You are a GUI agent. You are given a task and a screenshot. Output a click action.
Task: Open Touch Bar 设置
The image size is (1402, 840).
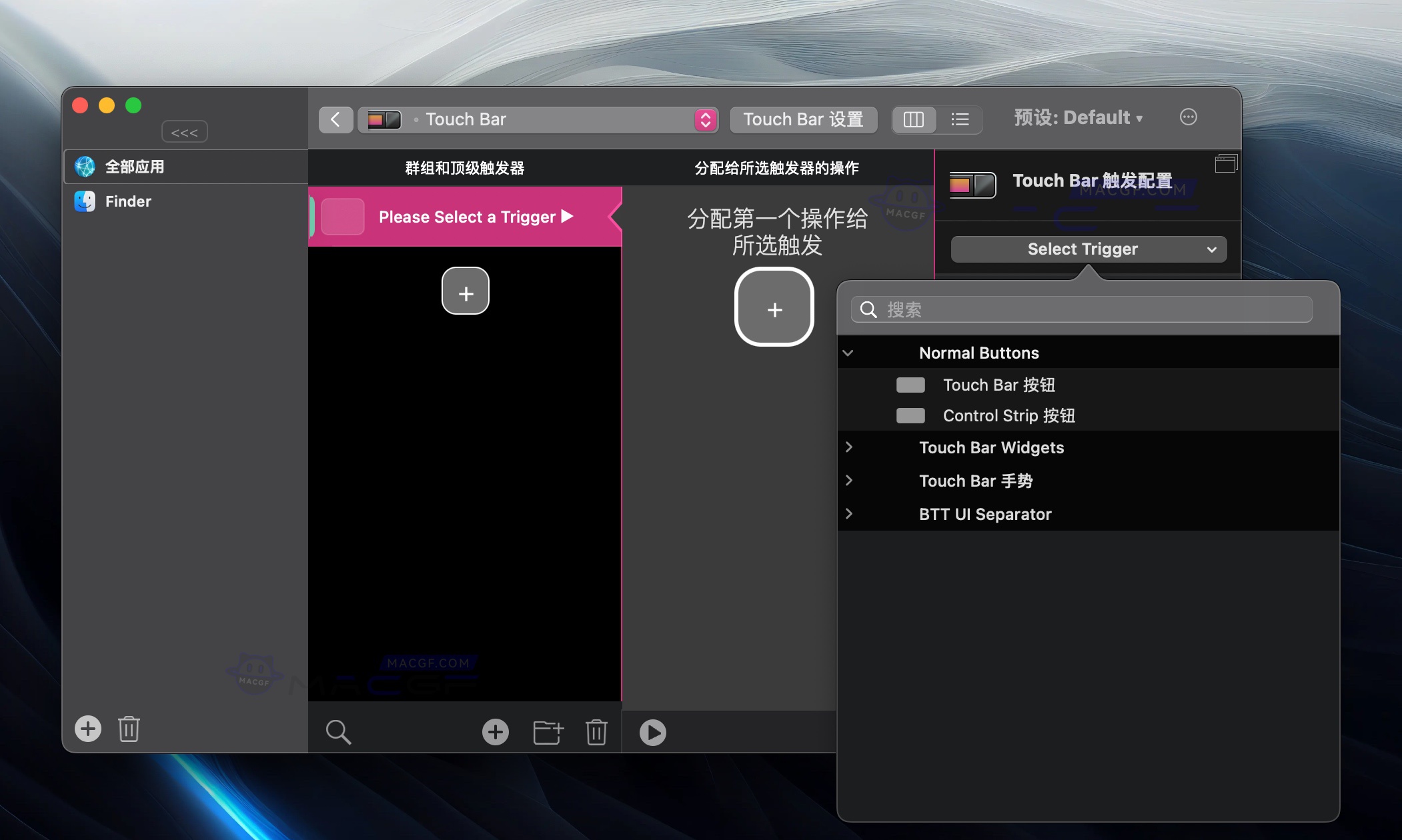pyautogui.click(x=802, y=119)
